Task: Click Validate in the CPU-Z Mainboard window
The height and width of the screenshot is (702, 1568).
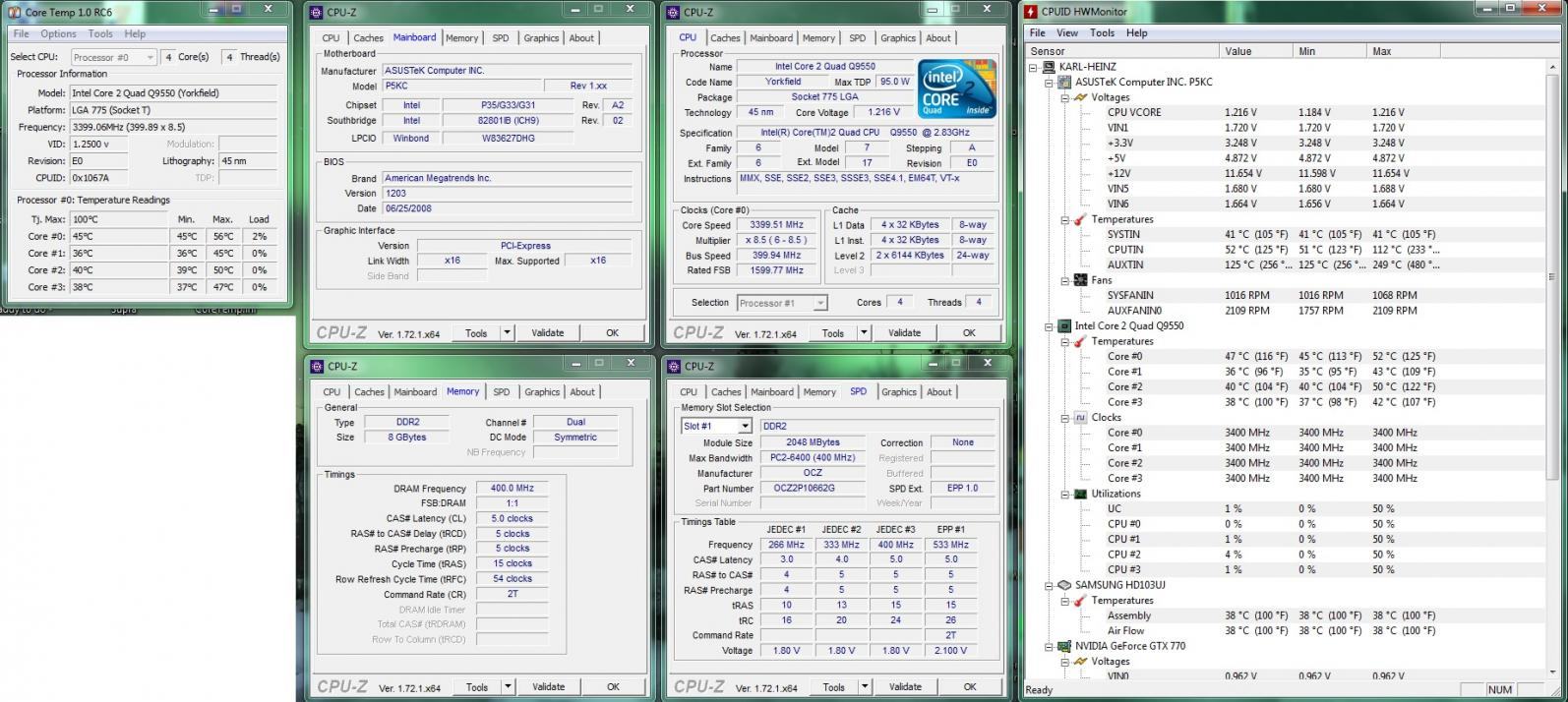Action: (548, 332)
